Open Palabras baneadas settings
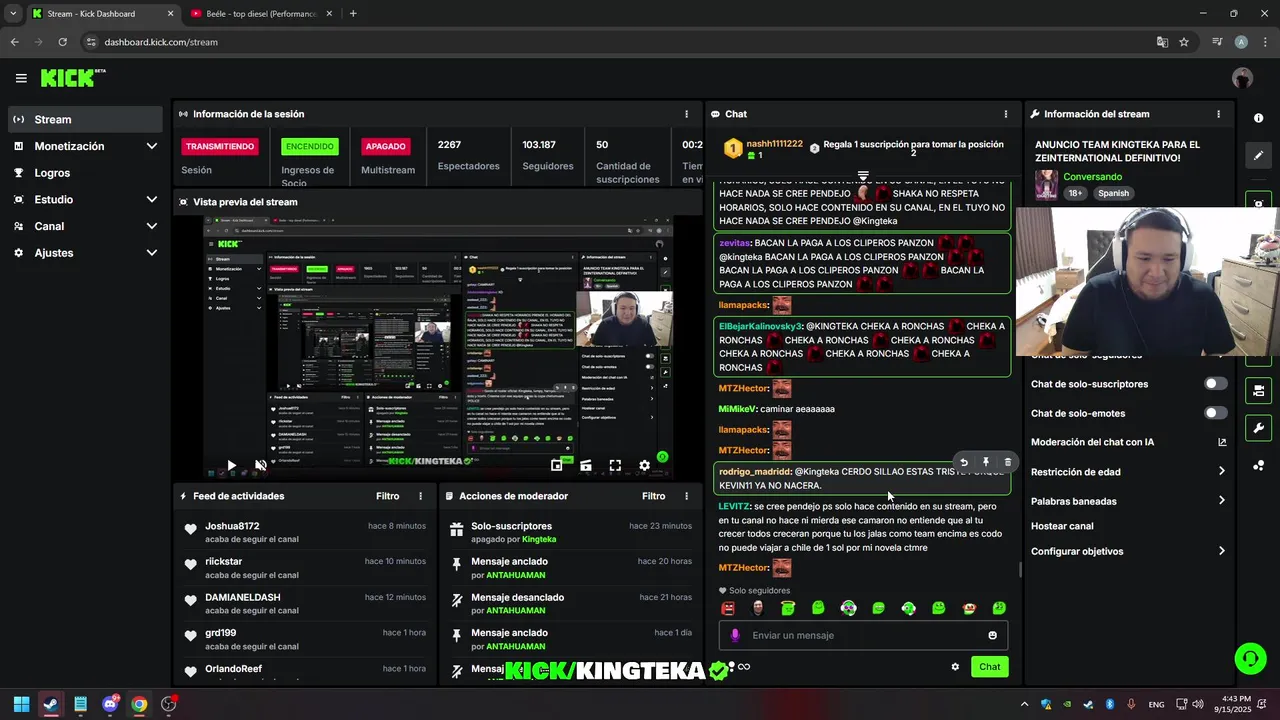This screenshot has width=1280, height=720. pyautogui.click(x=1128, y=501)
